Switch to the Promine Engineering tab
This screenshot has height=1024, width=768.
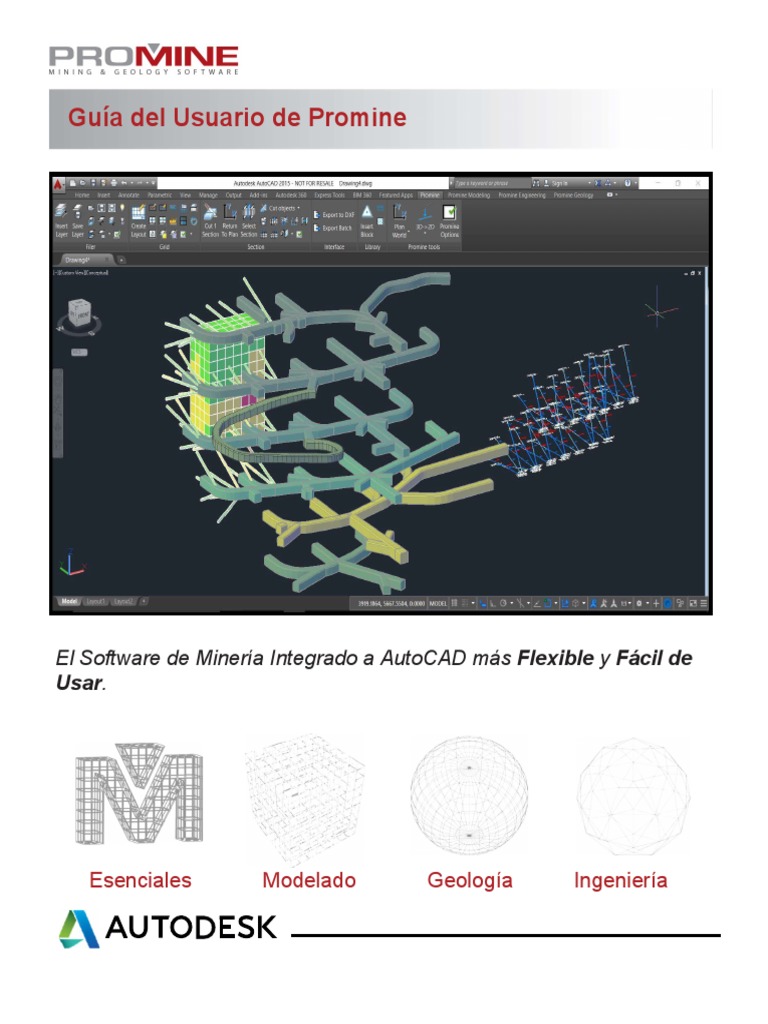522,195
